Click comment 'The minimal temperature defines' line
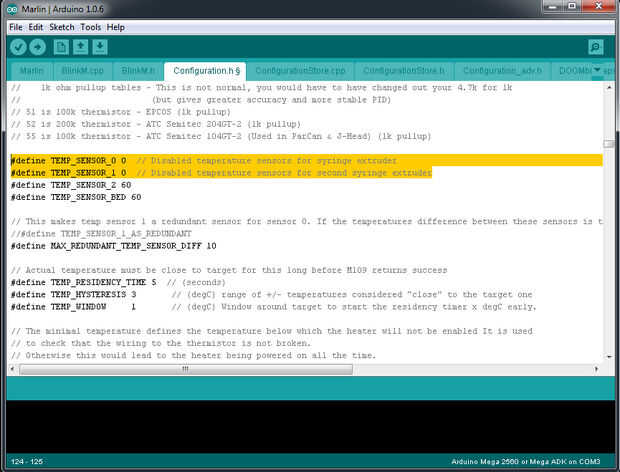The image size is (620, 472). point(272,331)
